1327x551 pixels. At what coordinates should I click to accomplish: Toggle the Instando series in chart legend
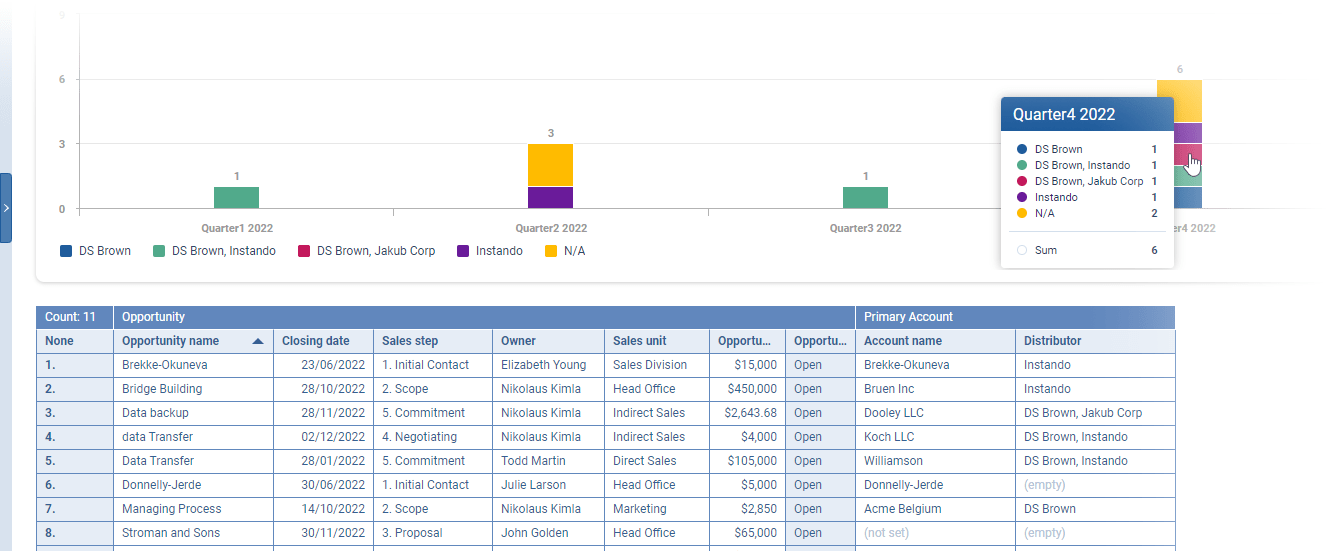pos(489,251)
